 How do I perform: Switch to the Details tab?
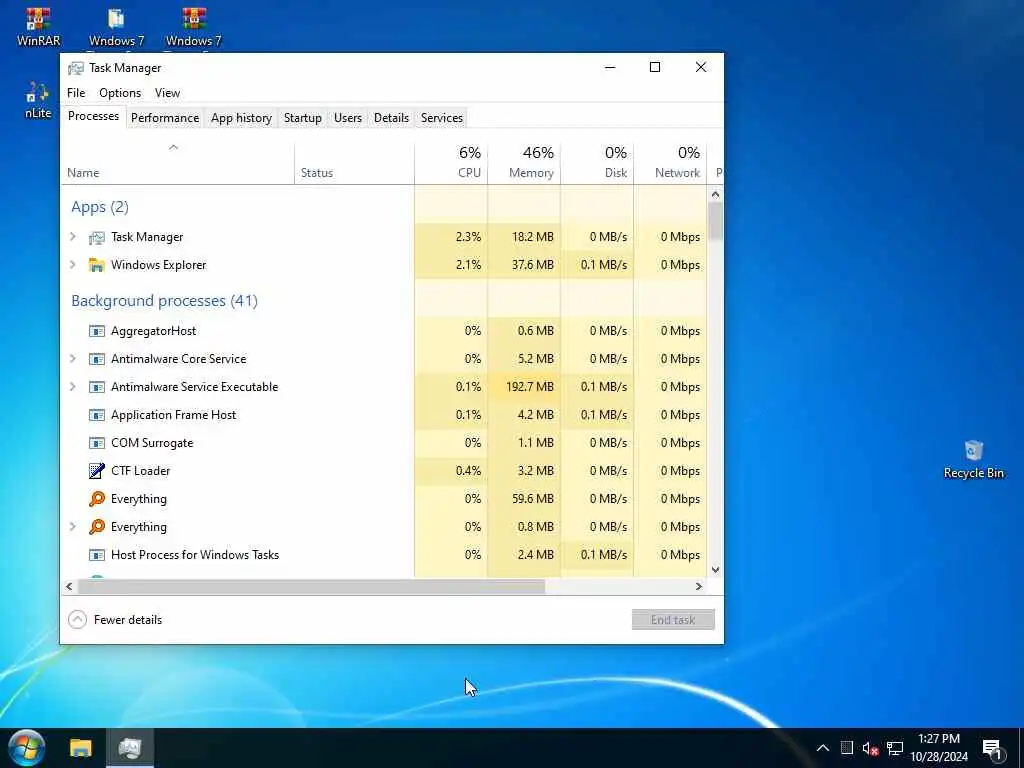(x=391, y=118)
